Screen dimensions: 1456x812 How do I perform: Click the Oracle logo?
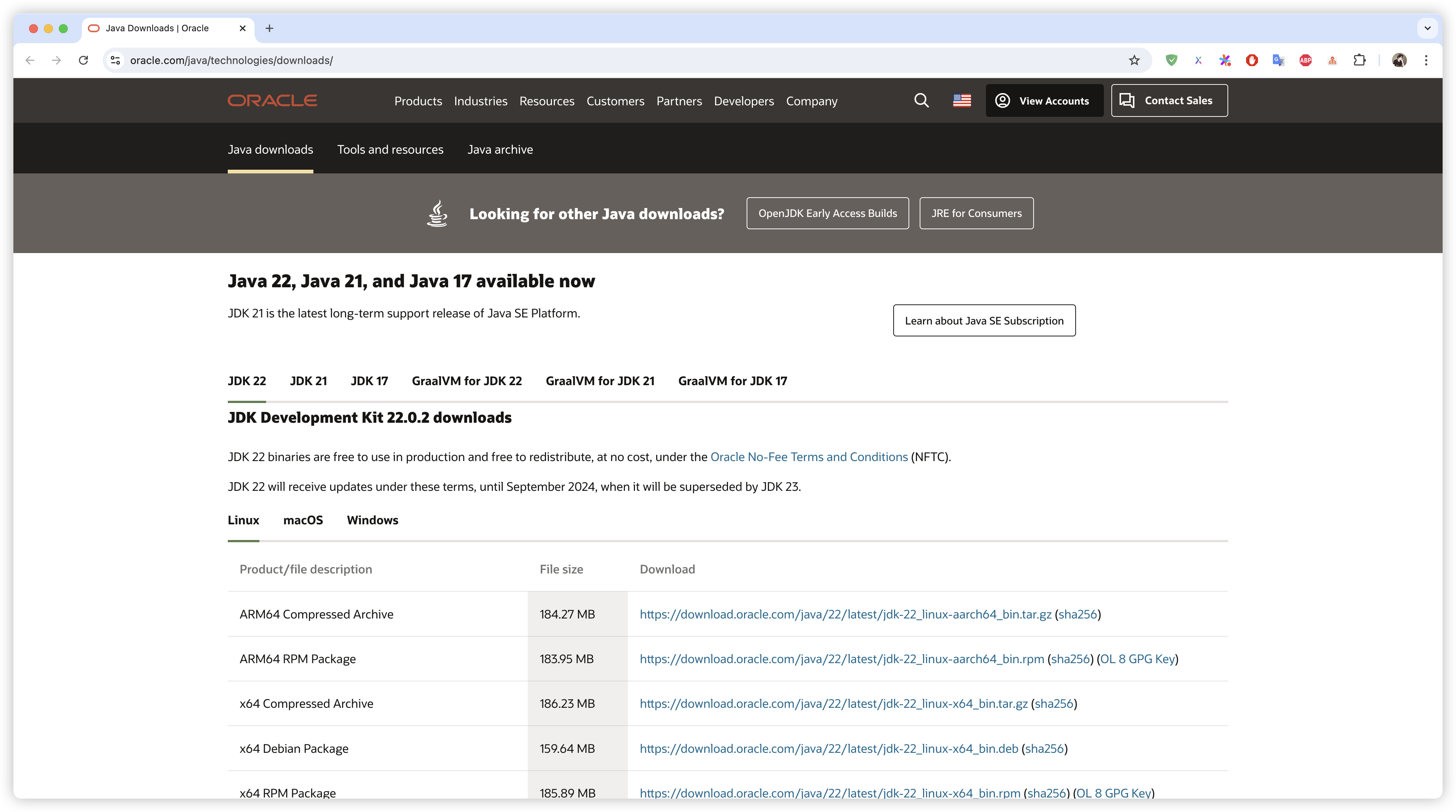[x=272, y=100]
